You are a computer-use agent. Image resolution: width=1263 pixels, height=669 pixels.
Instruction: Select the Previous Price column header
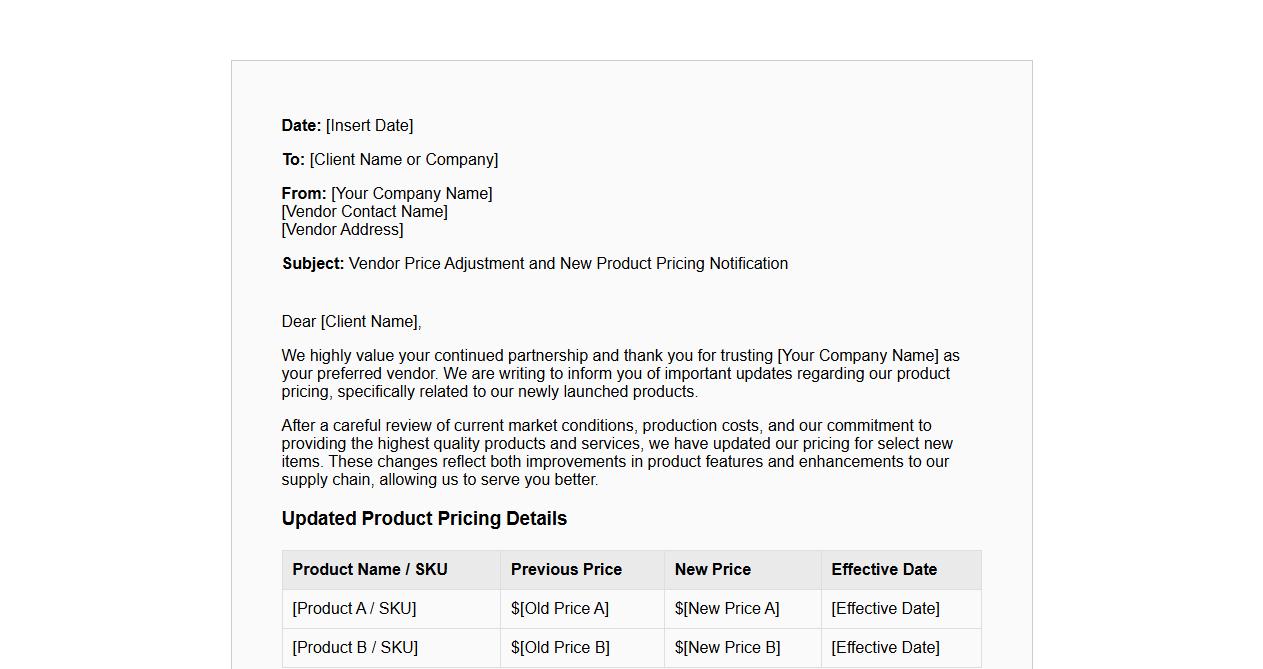click(566, 570)
